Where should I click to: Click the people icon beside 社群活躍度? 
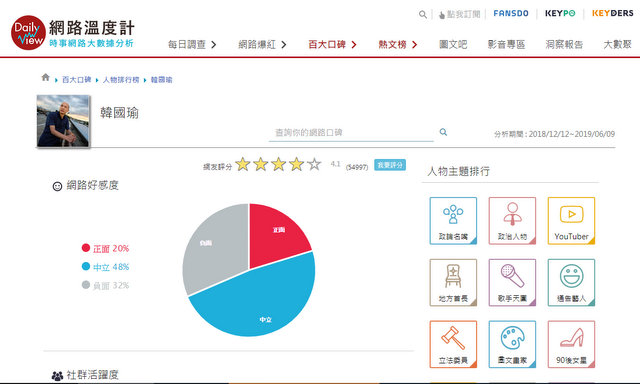tap(57, 375)
